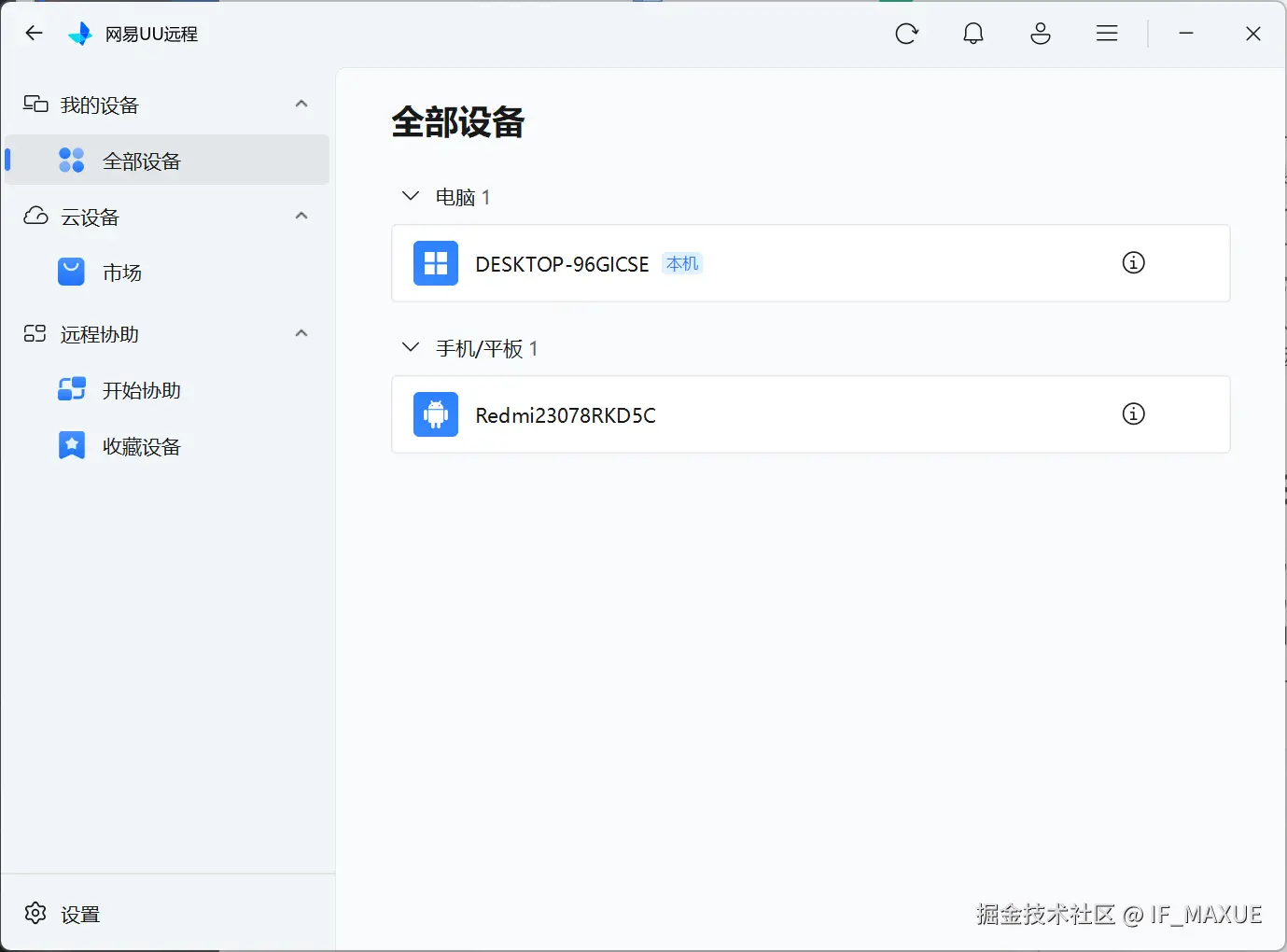Collapse the 远程协助 sidebar section
The image size is (1287, 952).
pos(301,333)
